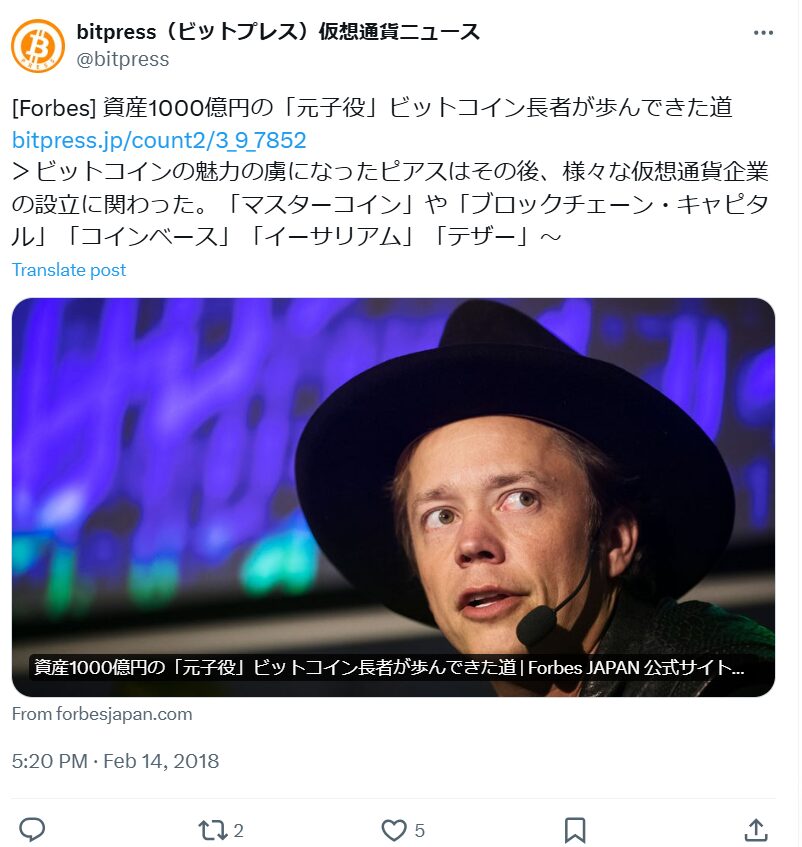This screenshot has width=802, height=847.
Task: Click the like count number 5
Action: (420, 830)
